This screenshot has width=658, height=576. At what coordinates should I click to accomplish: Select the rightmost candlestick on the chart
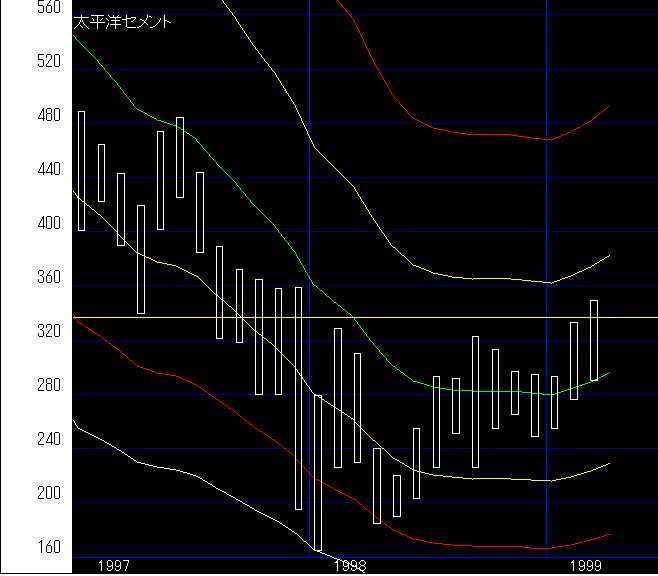click(594, 340)
